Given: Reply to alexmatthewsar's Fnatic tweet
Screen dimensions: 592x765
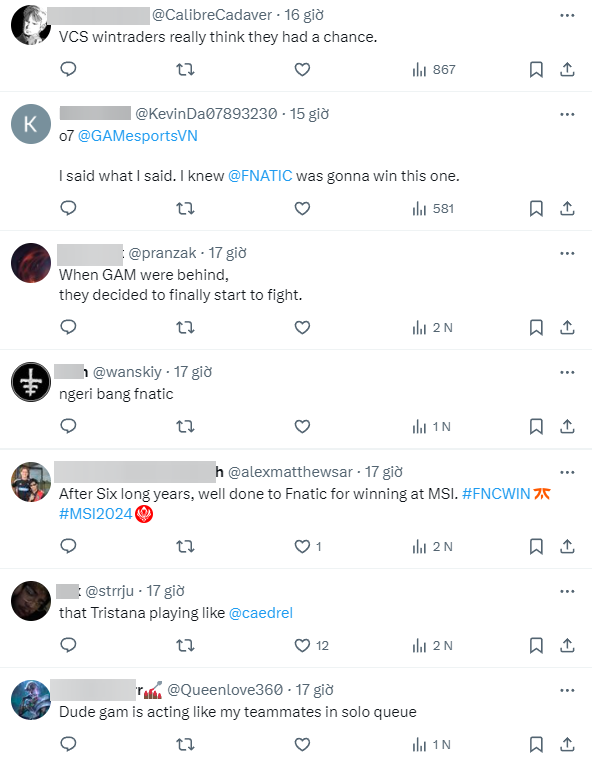Looking at the screenshot, I should coord(68,546).
